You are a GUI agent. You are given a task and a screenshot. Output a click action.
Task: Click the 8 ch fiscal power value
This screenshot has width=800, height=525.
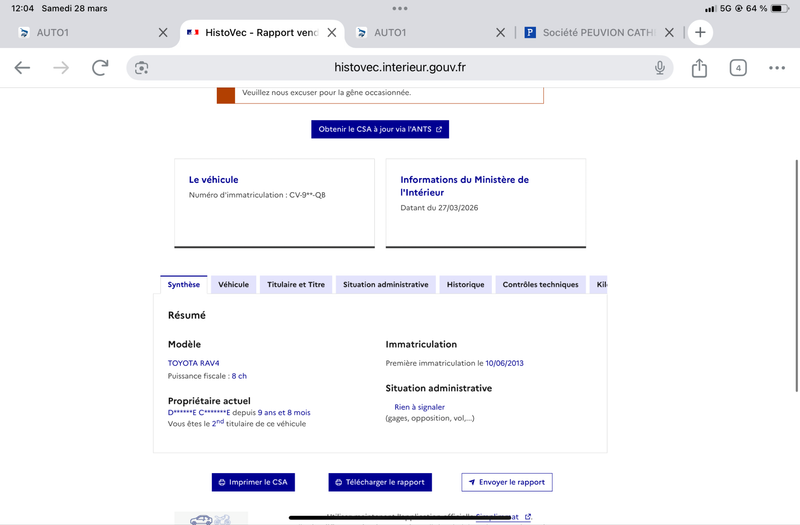coord(239,376)
